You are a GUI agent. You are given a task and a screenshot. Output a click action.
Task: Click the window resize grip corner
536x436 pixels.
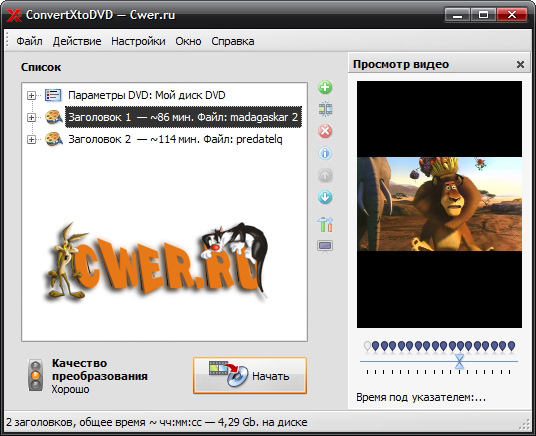tap(524, 425)
